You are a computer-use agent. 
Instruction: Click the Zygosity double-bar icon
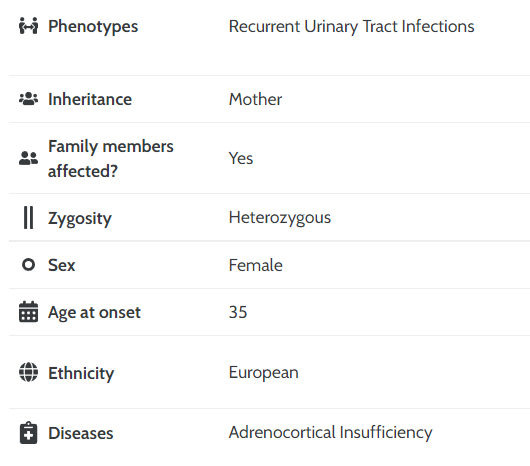28,218
